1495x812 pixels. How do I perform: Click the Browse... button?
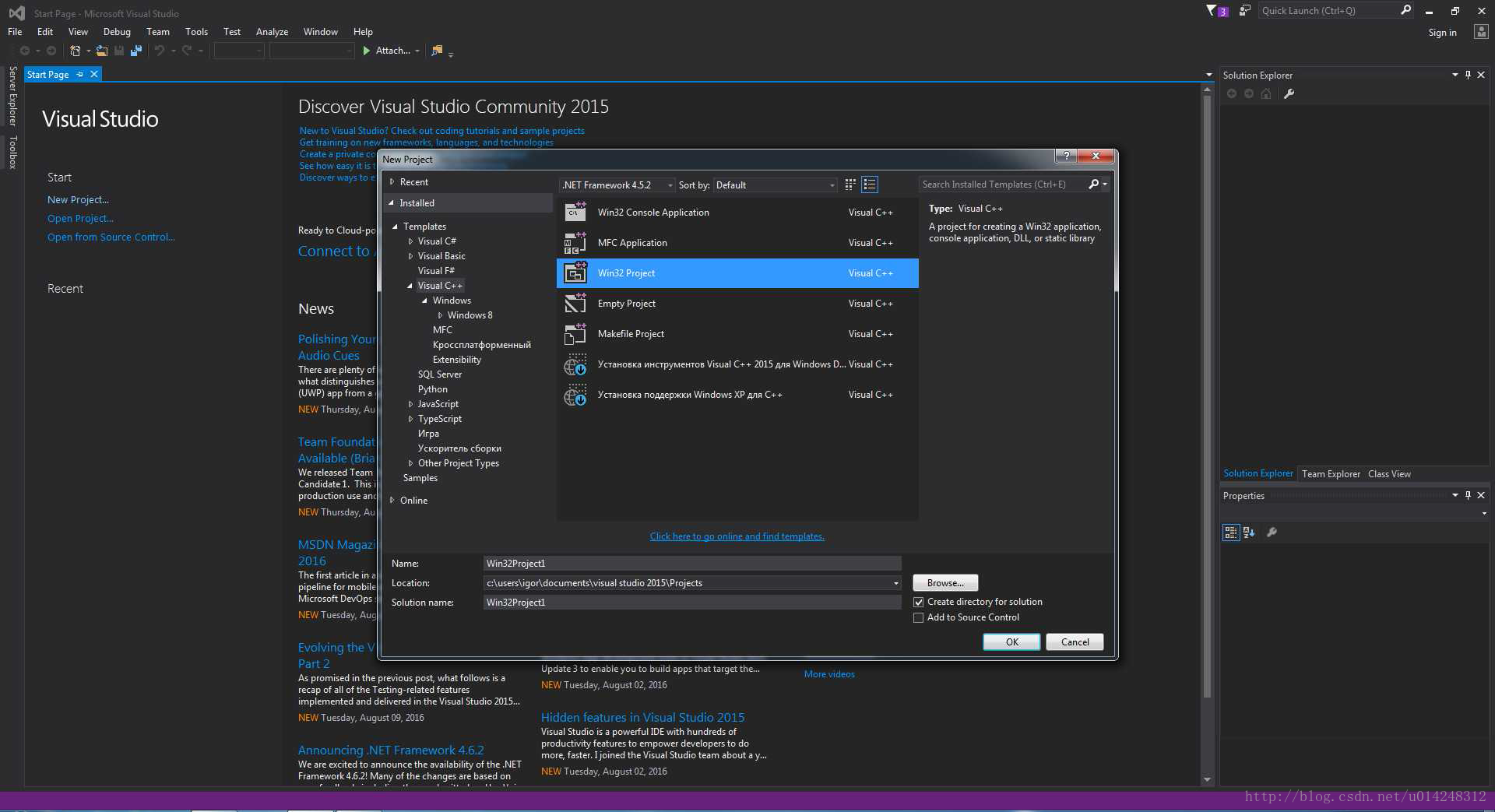[x=945, y=583]
